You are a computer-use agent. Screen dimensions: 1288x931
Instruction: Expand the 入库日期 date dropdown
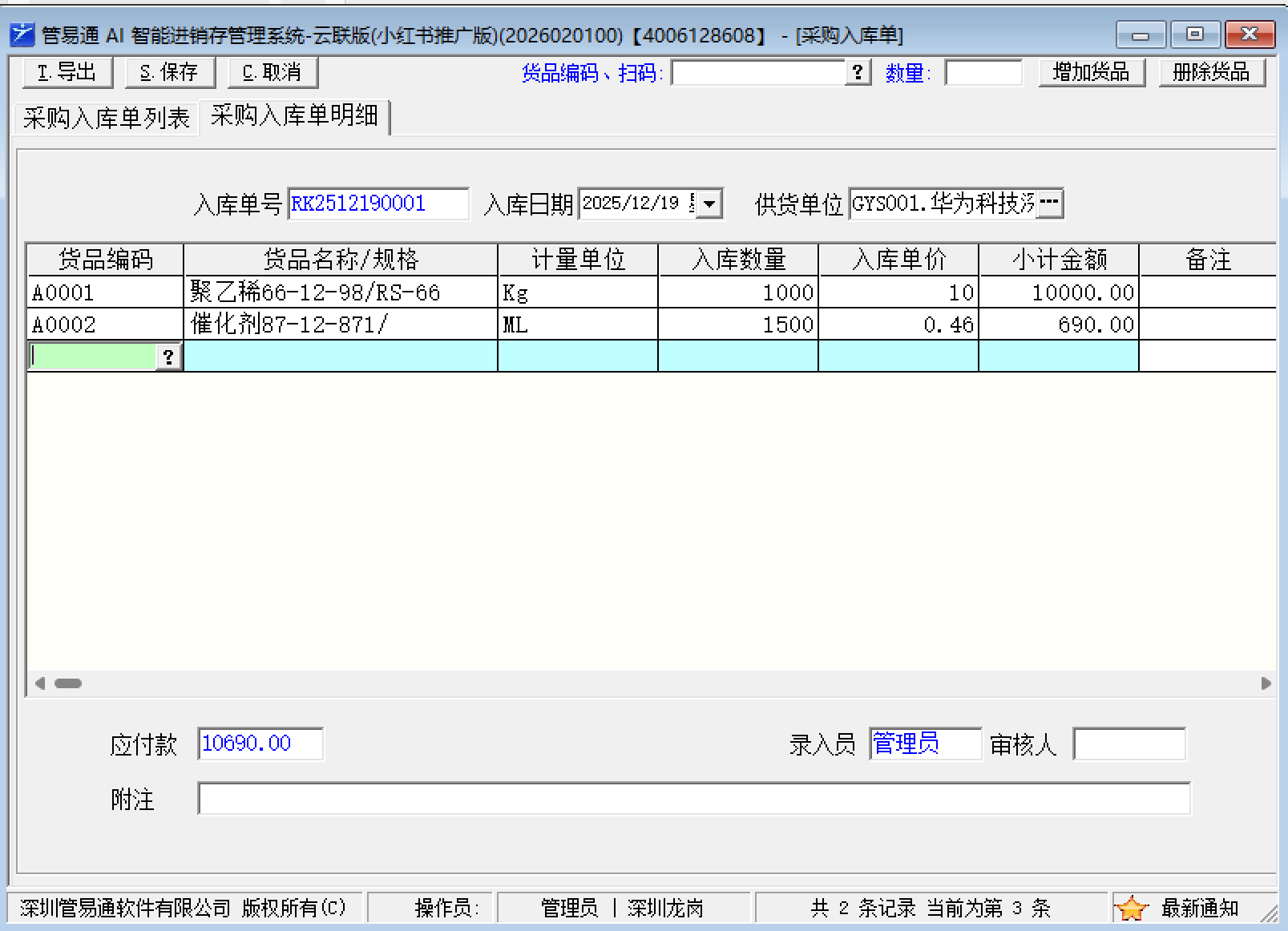coord(709,204)
